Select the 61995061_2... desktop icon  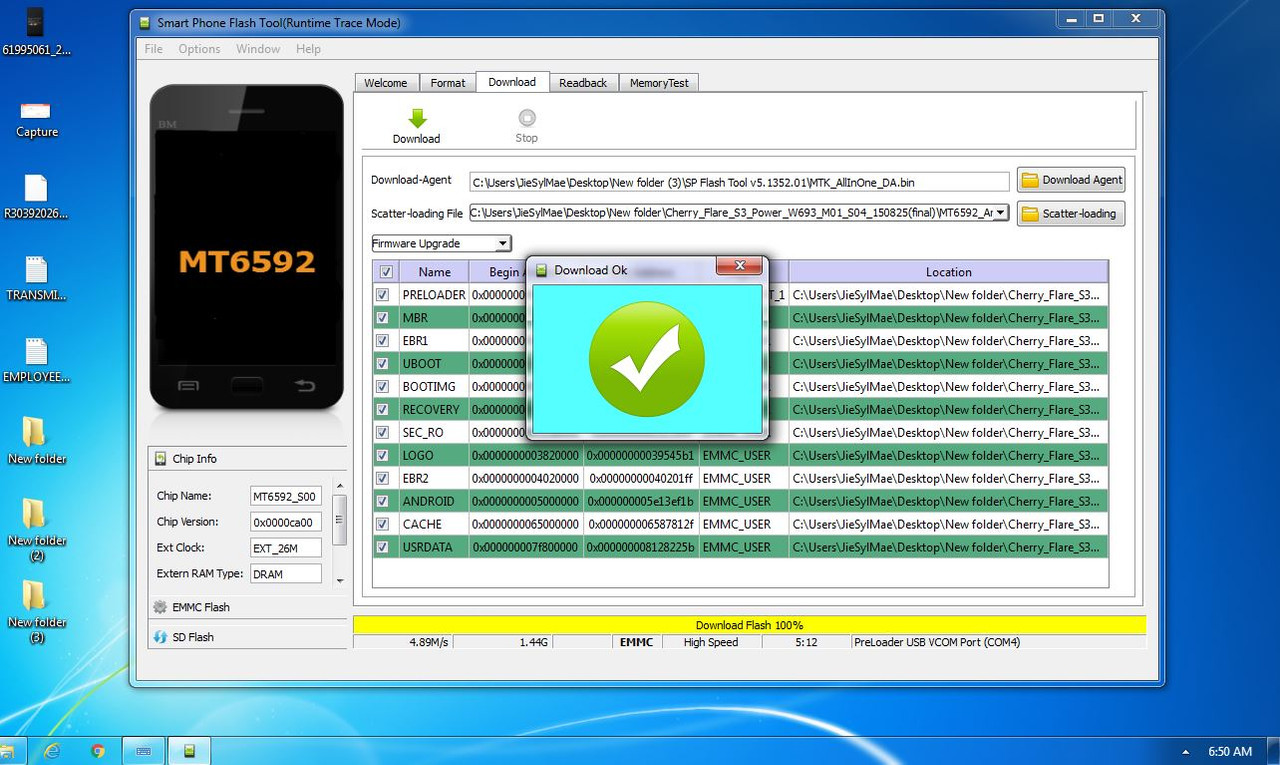coord(37,32)
